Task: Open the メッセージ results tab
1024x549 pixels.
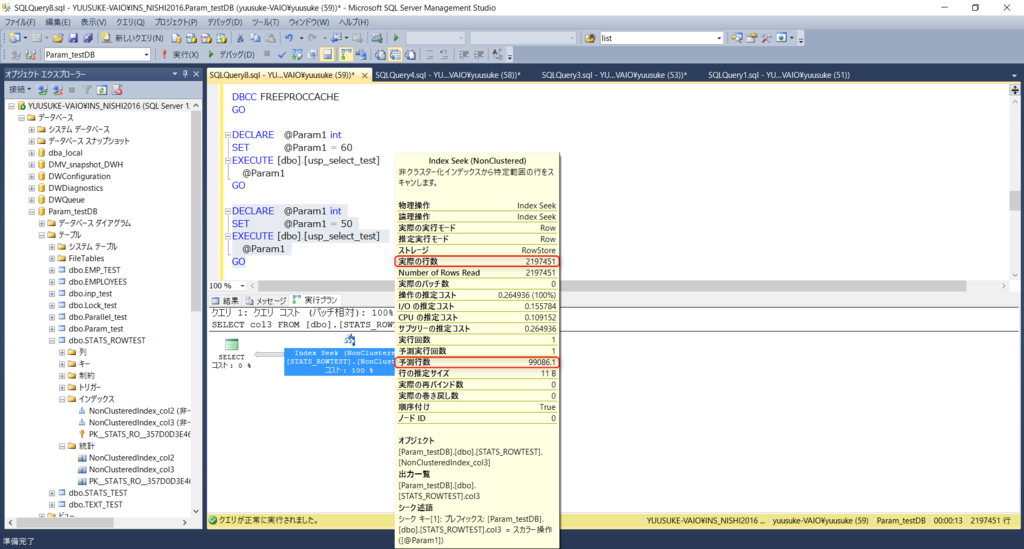Action: tap(266, 300)
